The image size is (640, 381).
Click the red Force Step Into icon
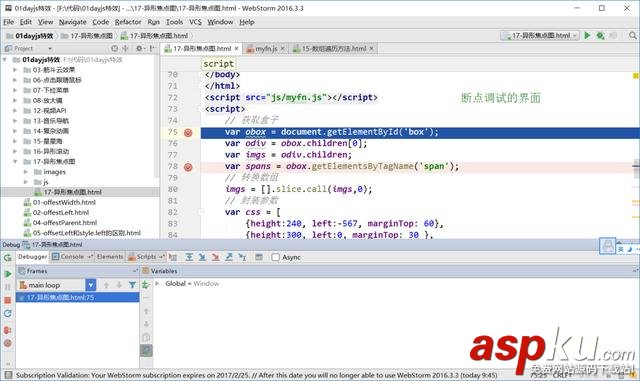click(x=216, y=257)
